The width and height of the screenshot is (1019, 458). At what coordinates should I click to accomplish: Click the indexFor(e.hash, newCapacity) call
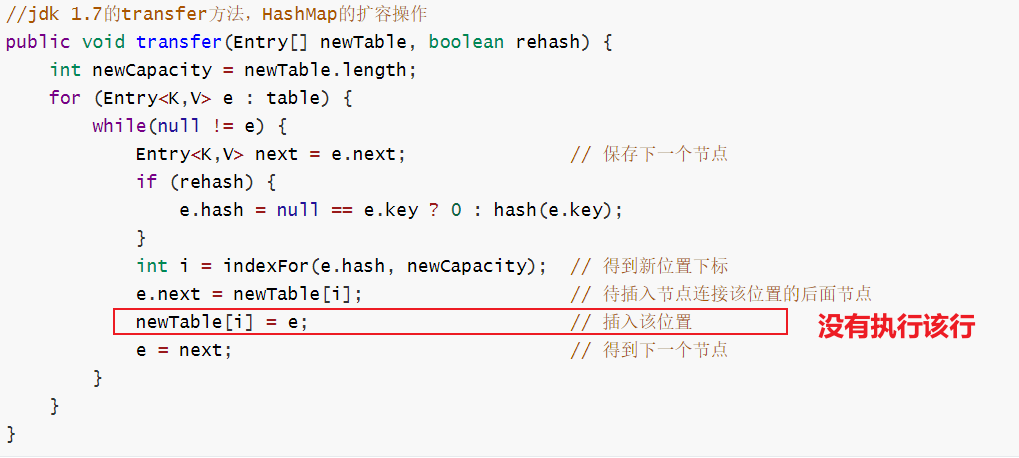click(x=383, y=266)
